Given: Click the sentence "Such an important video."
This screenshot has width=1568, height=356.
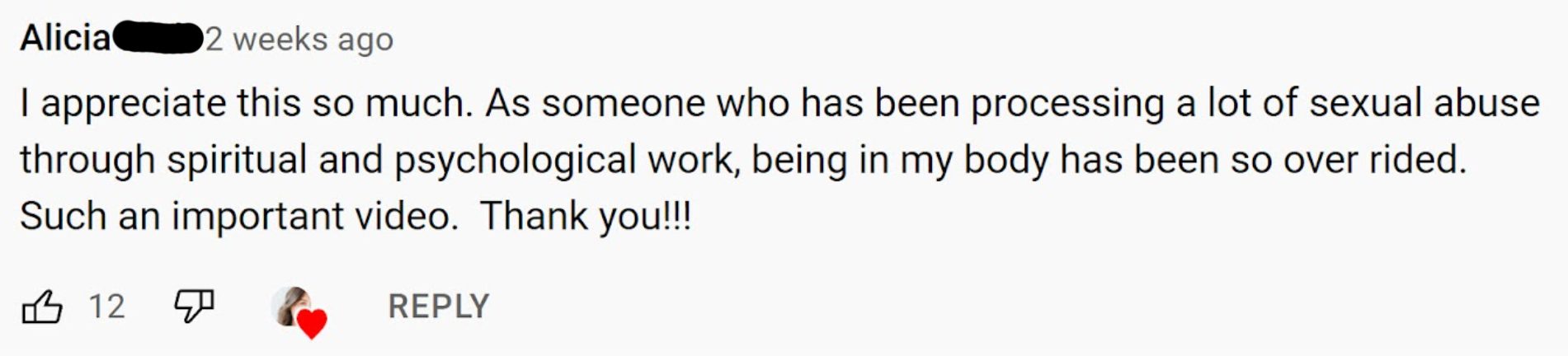Looking at the screenshot, I should [239, 217].
